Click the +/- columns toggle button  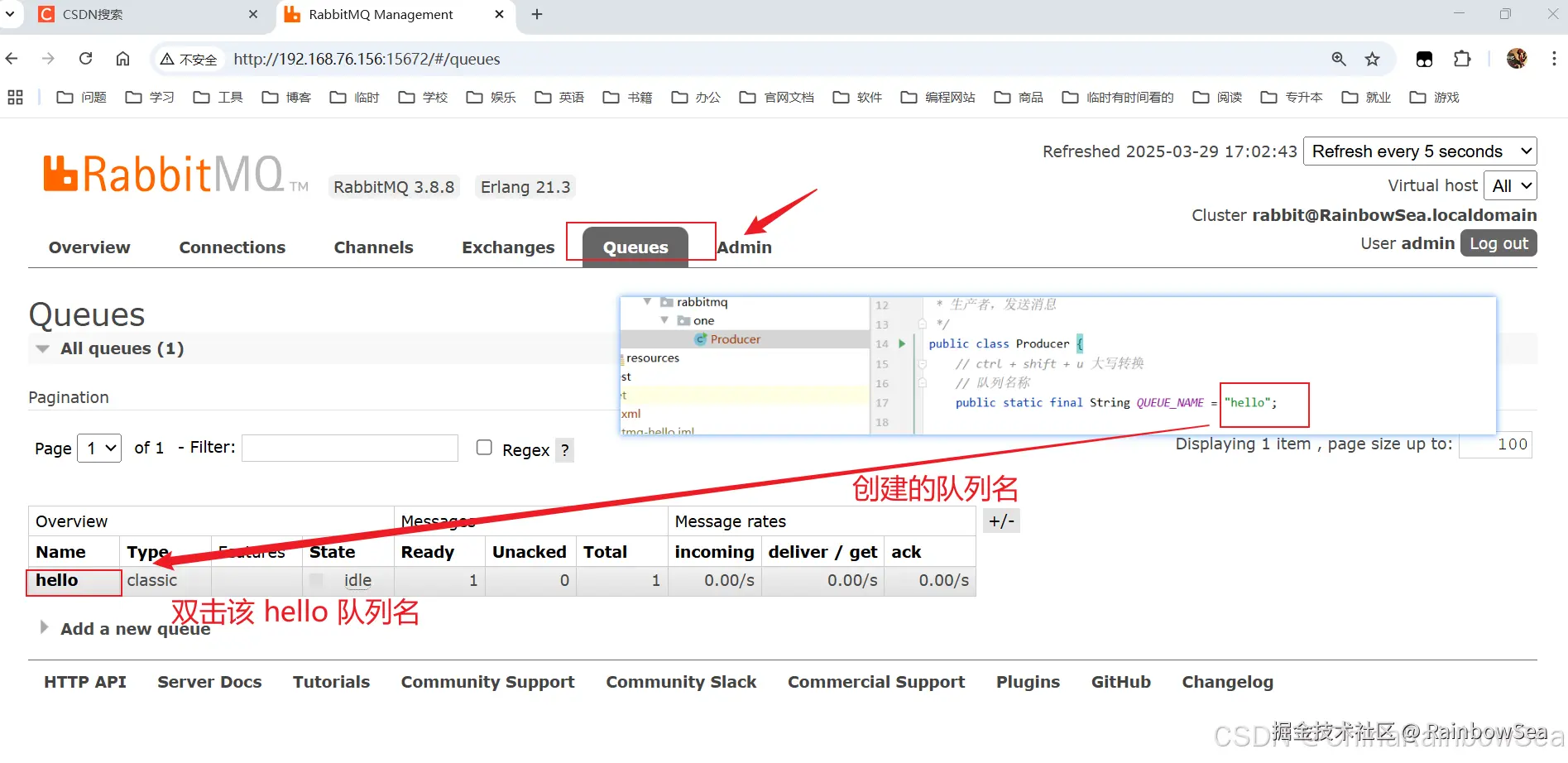(1001, 521)
